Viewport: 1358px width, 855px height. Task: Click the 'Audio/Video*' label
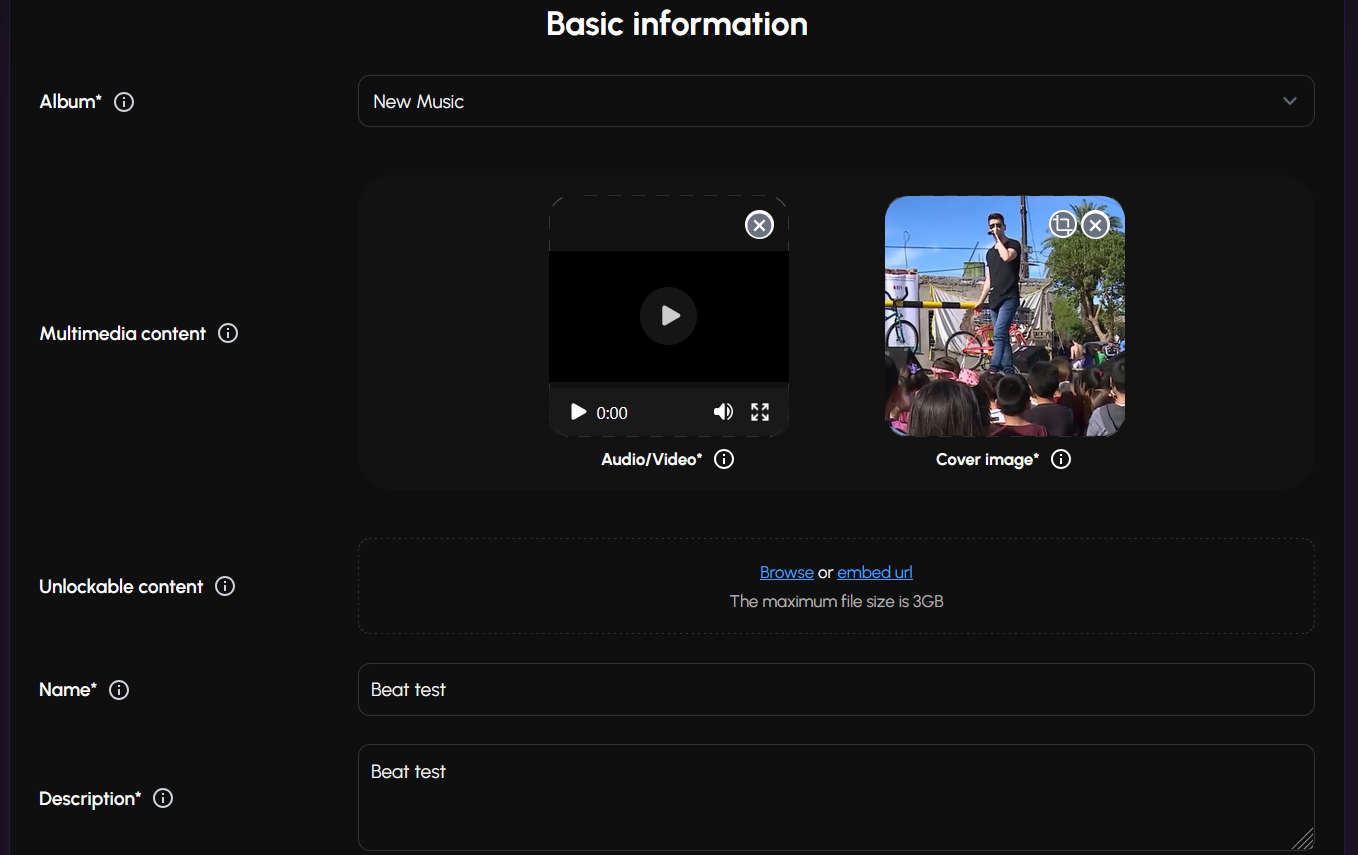pos(652,459)
